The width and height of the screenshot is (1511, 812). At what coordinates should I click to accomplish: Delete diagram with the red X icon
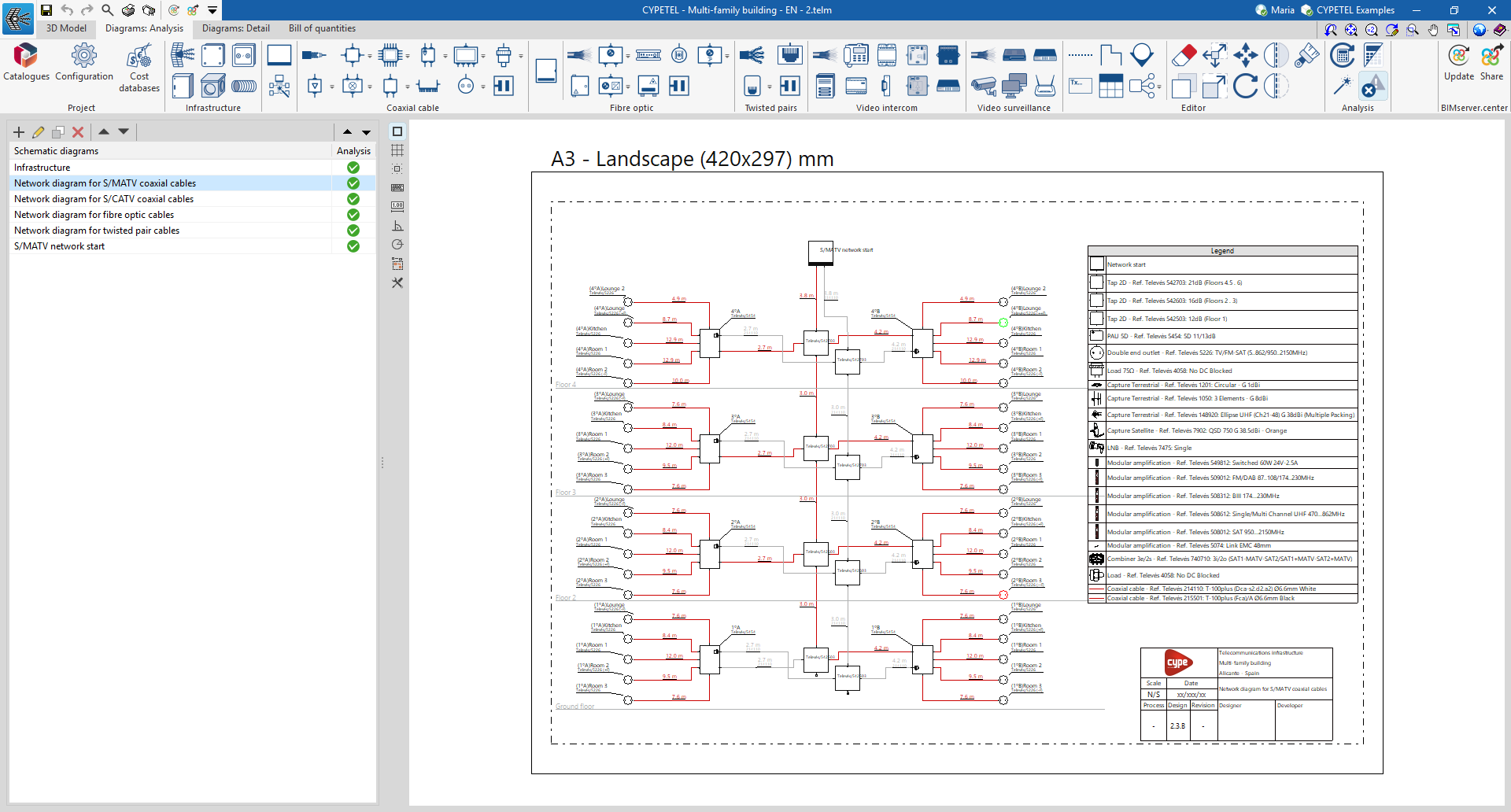pos(78,132)
